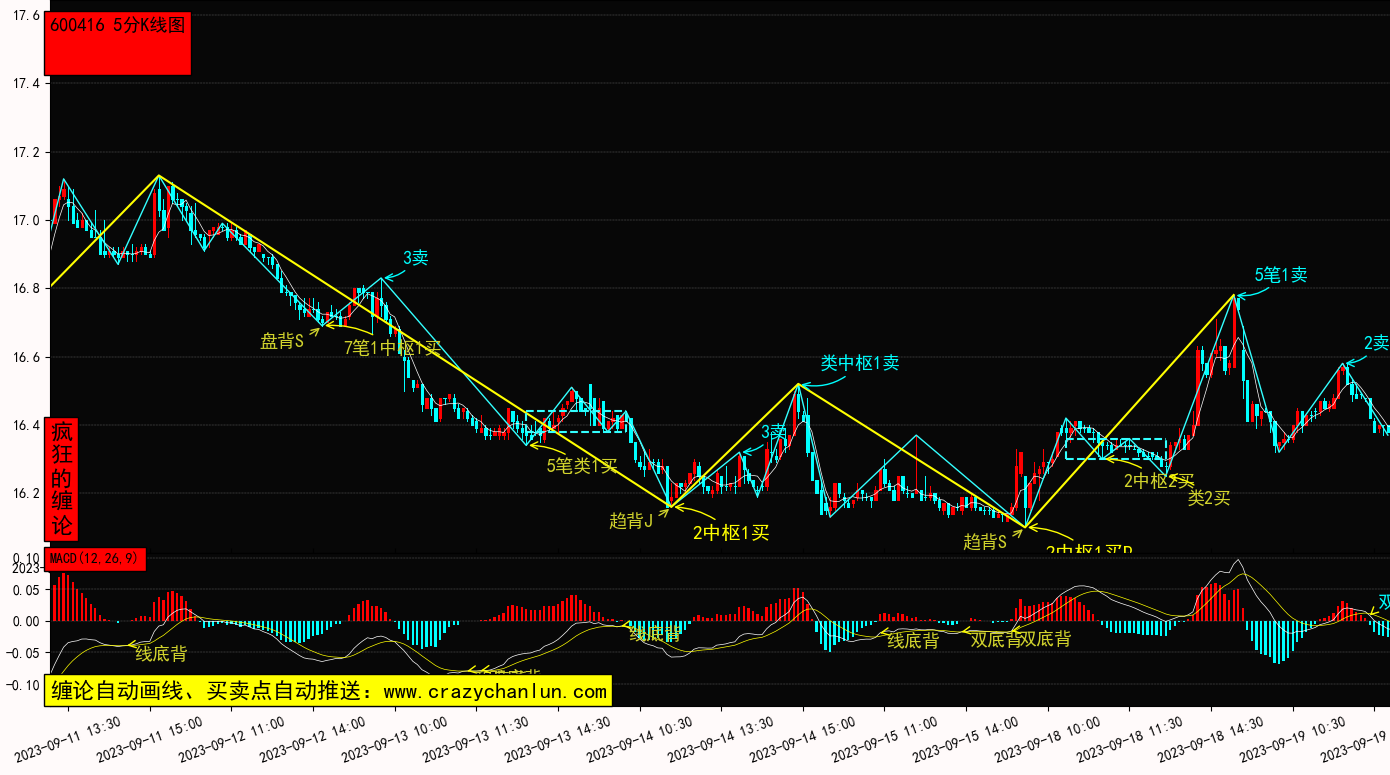Select the 2中枢2买 buy point label
Viewport: 1390px width, 775px height.
click(1158, 481)
